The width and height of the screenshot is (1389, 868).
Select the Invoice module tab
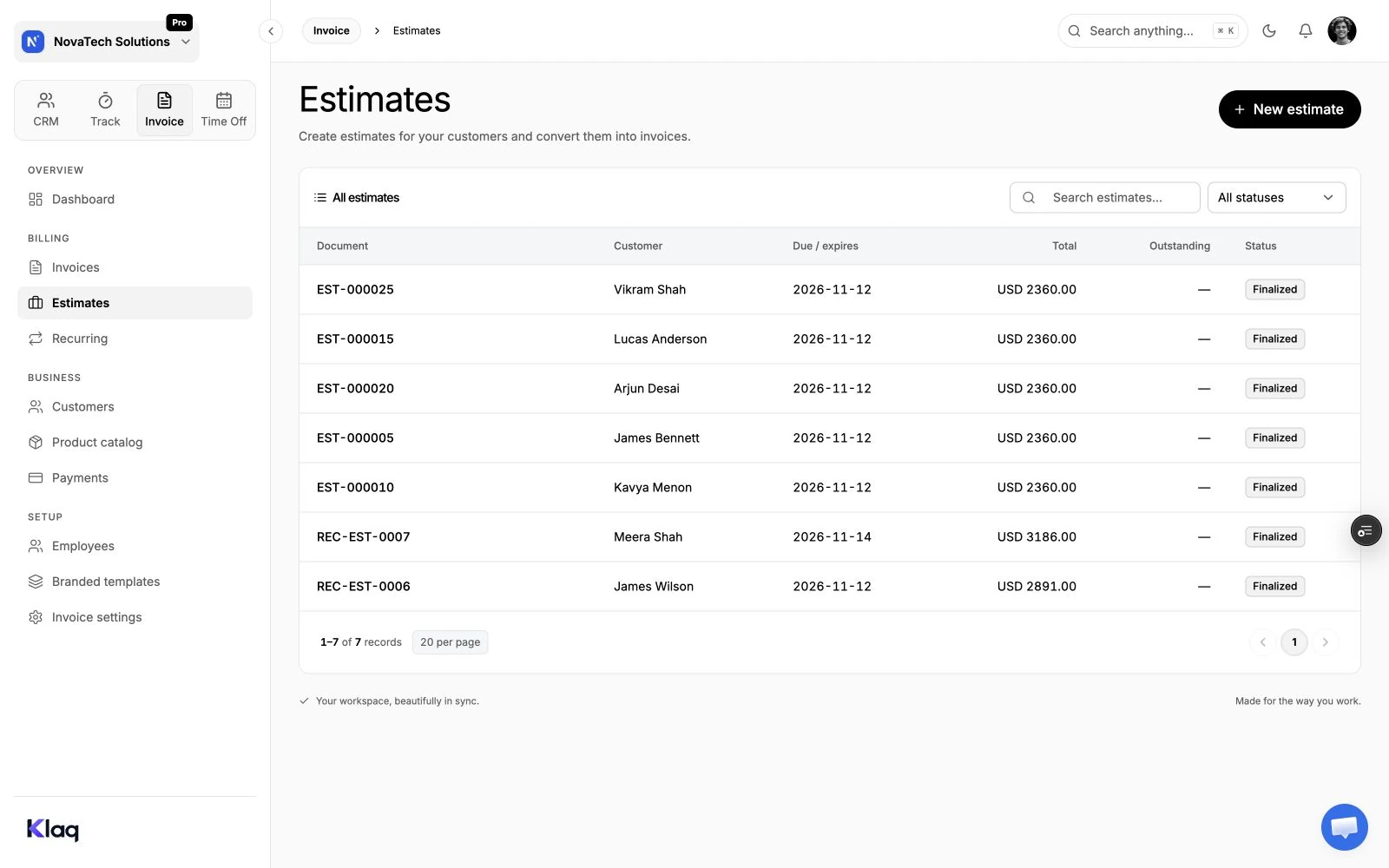click(164, 110)
